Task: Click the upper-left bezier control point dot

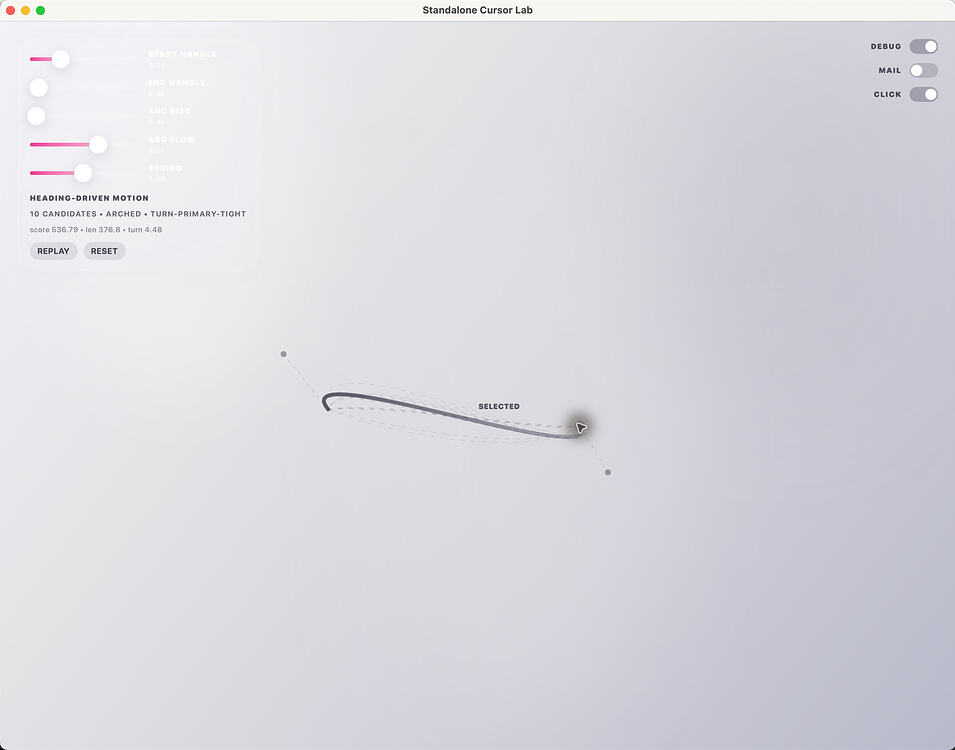Action: pyautogui.click(x=283, y=354)
